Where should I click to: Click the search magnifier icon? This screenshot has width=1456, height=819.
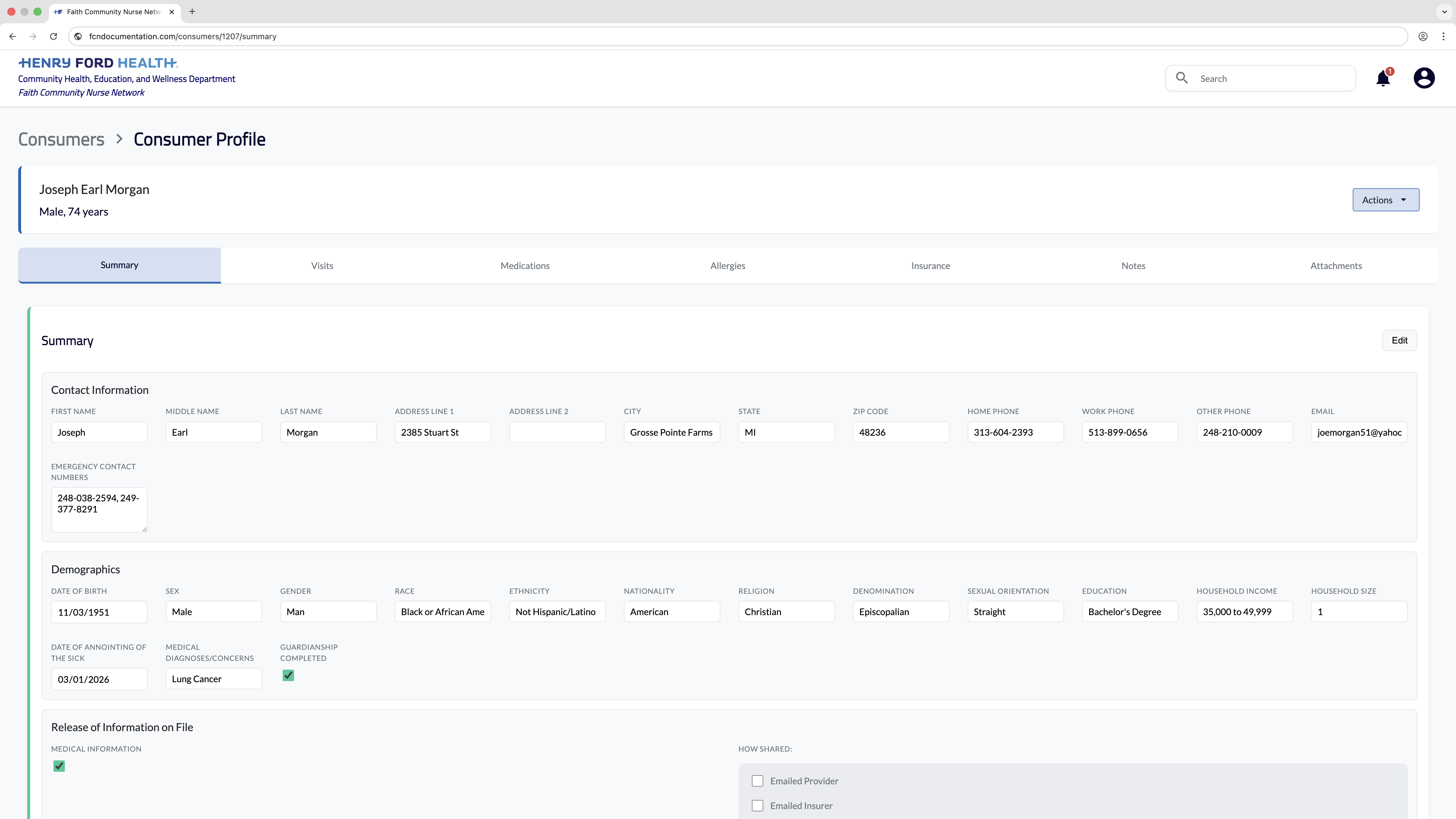1182,78
